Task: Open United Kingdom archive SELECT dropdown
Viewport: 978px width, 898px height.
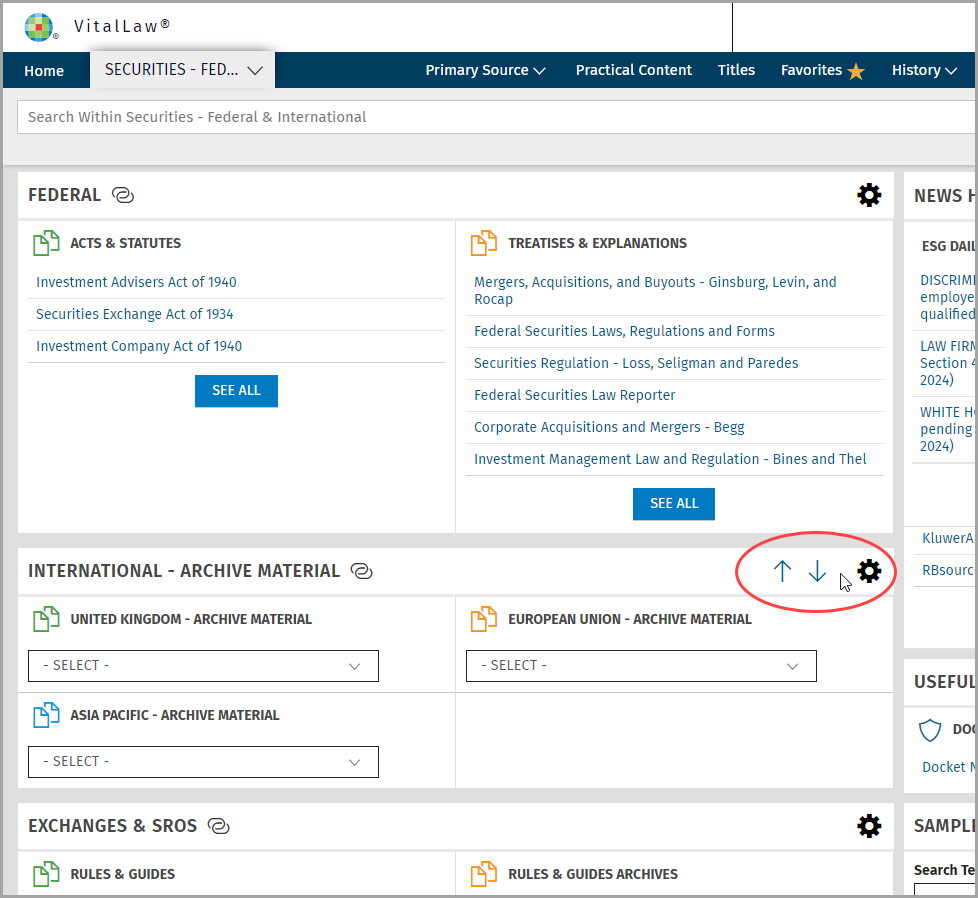Action: tap(203, 666)
